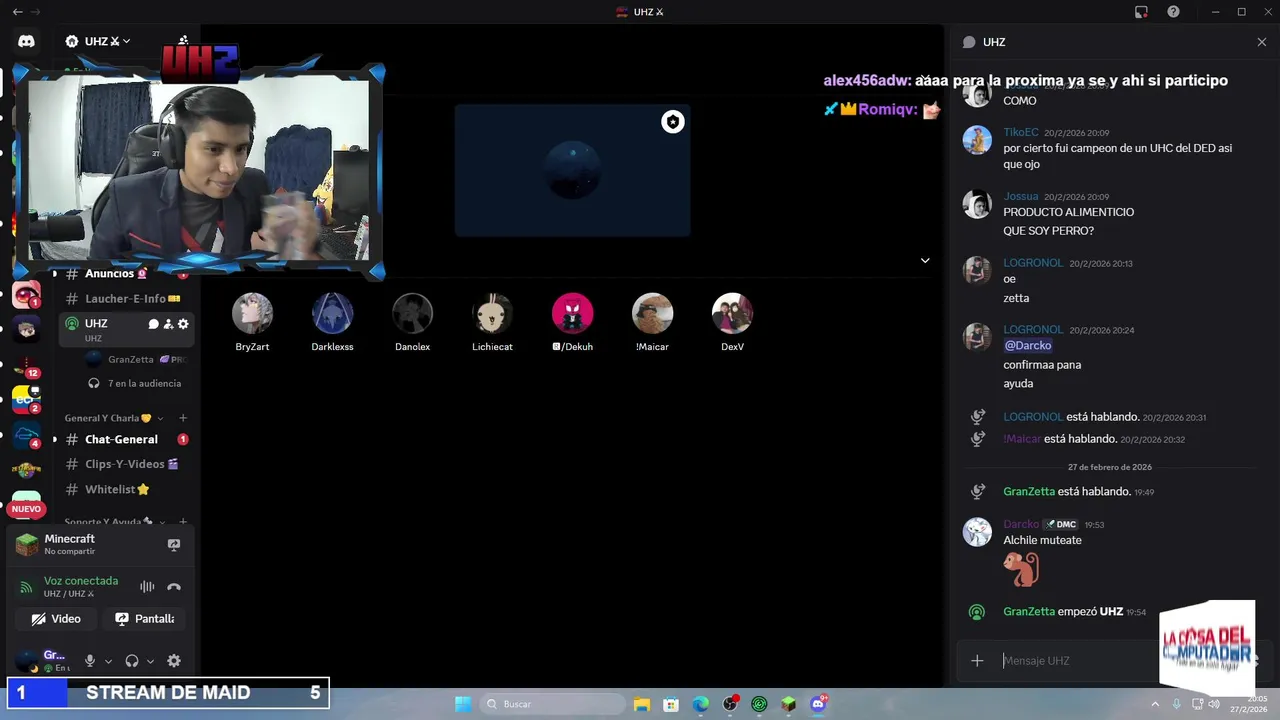The height and width of the screenshot is (720, 1280).
Task: Open the Help question mark icon
Action: 1173,12
